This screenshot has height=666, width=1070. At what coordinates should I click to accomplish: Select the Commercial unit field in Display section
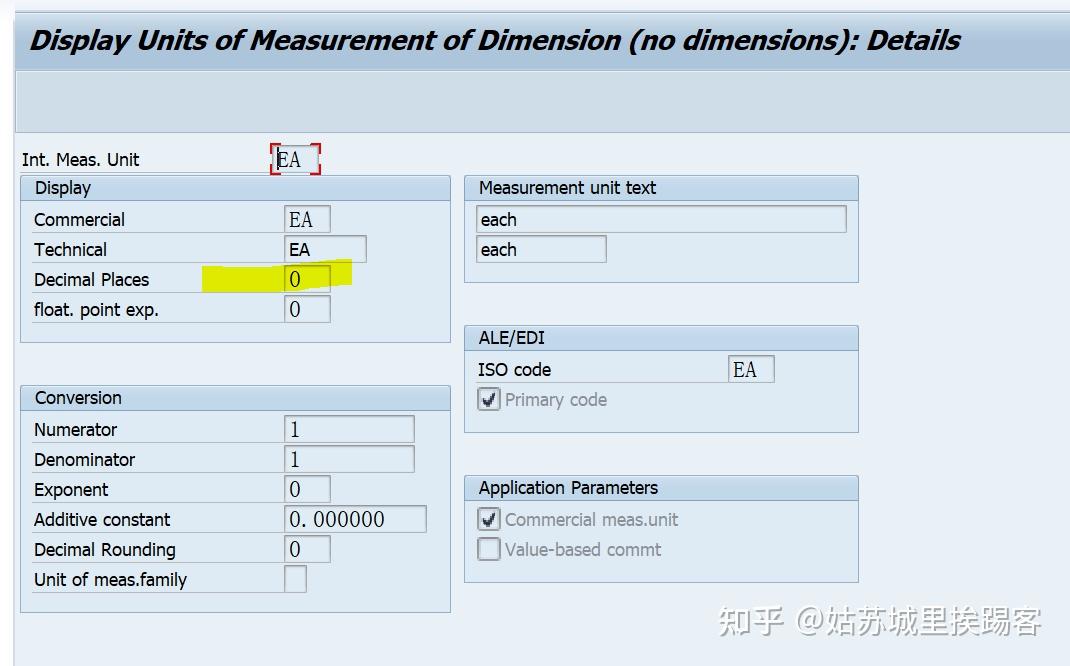[x=306, y=219]
